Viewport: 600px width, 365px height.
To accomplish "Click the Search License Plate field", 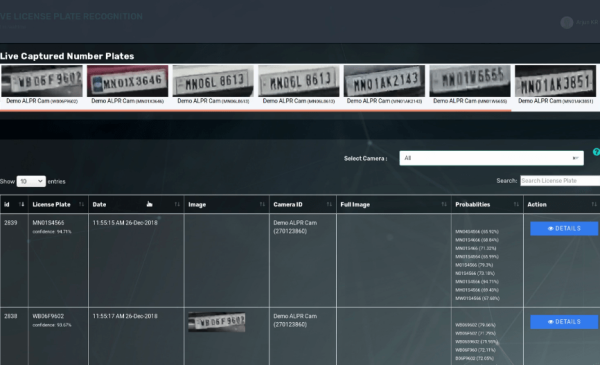I will click(x=560, y=181).
